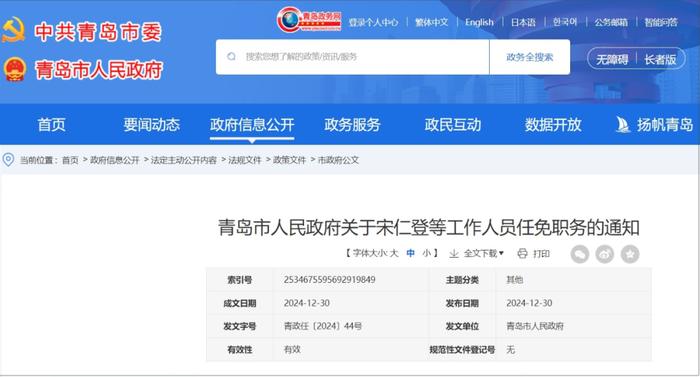The width and height of the screenshot is (700, 377).
Task: Click the policy search input field
Action: click(353, 57)
